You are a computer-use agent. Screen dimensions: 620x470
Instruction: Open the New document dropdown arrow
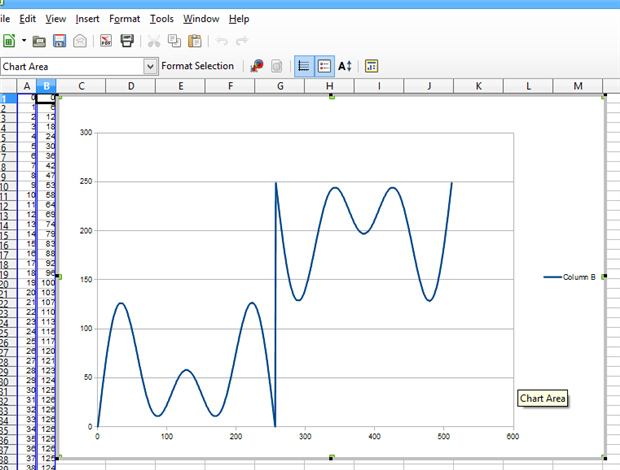tap(23, 41)
